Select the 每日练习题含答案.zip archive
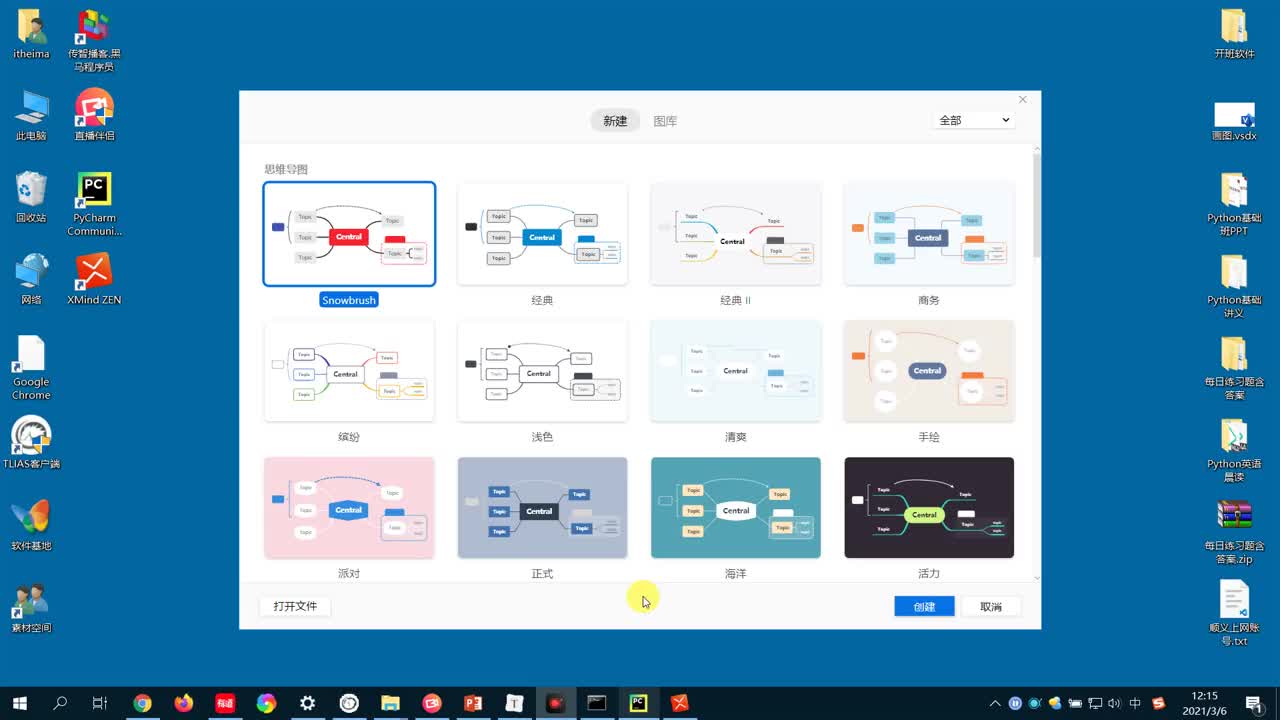Viewport: 1280px width, 720px height. 1234,532
